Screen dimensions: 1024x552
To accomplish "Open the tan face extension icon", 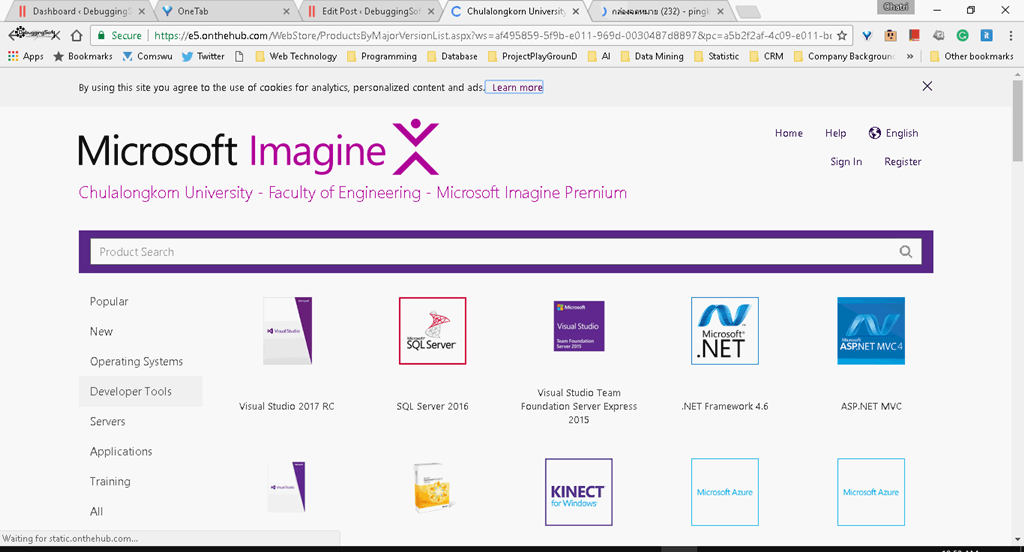I will (x=890, y=35).
